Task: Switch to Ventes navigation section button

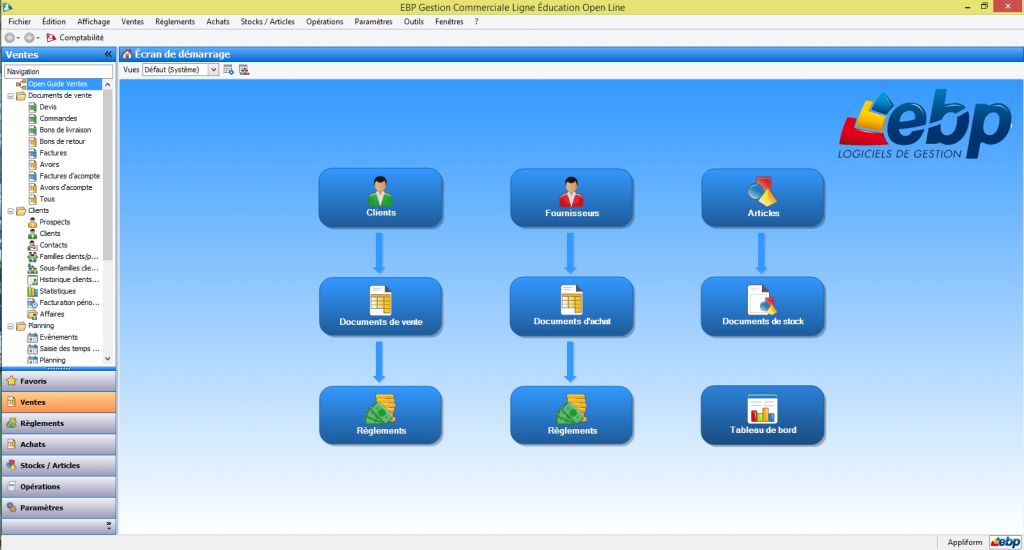Action: pos(59,402)
